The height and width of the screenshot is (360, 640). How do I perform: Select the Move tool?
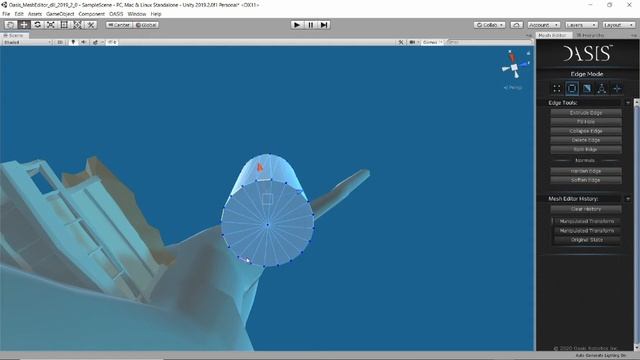24,25
